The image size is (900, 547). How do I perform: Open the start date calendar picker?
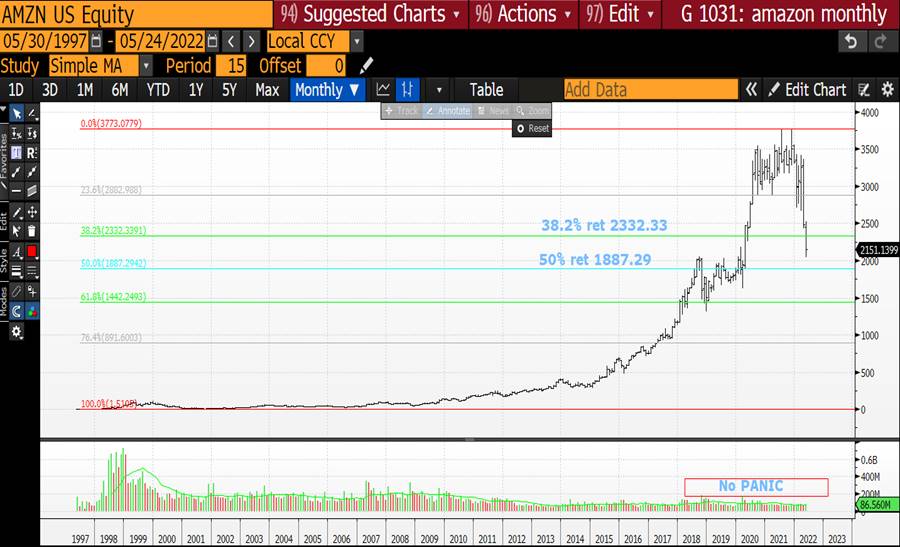[x=96, y=41]
